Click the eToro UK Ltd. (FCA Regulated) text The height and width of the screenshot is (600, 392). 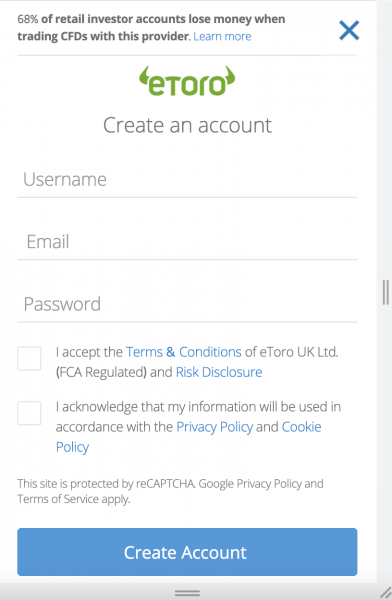point(198,362)
